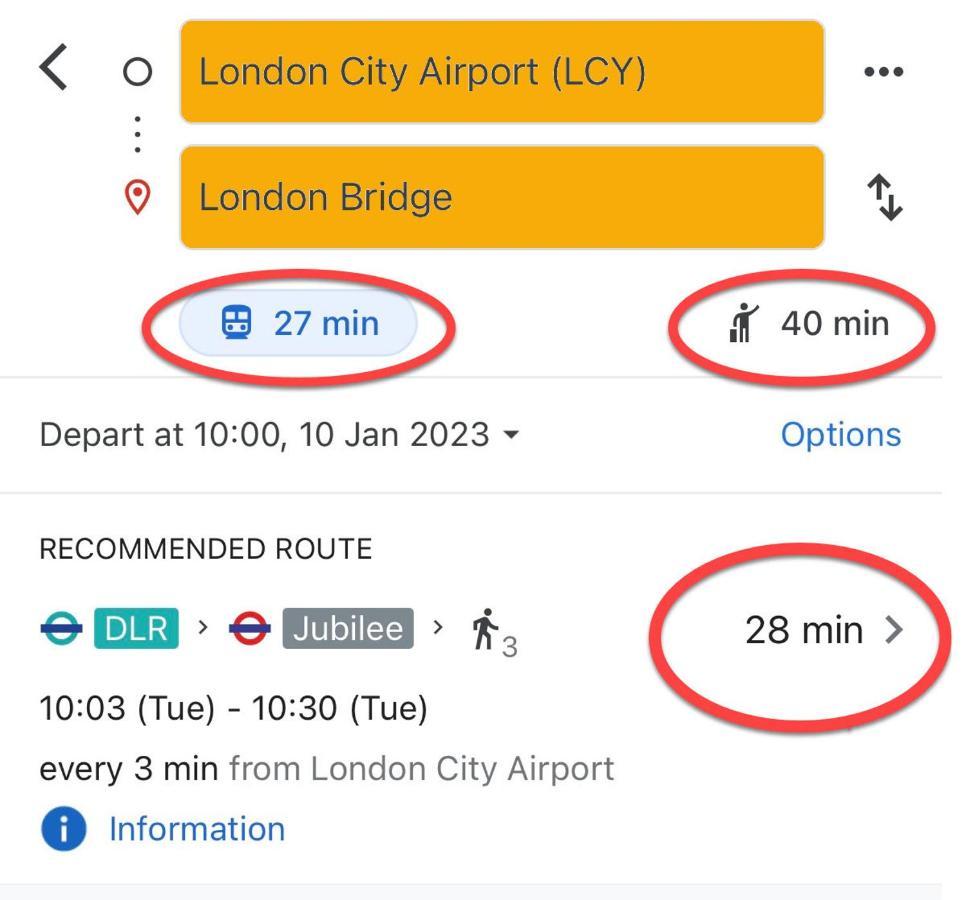Edit the London City Airport origin field
The height and width of the screenshot is (900, 966).
502,71
